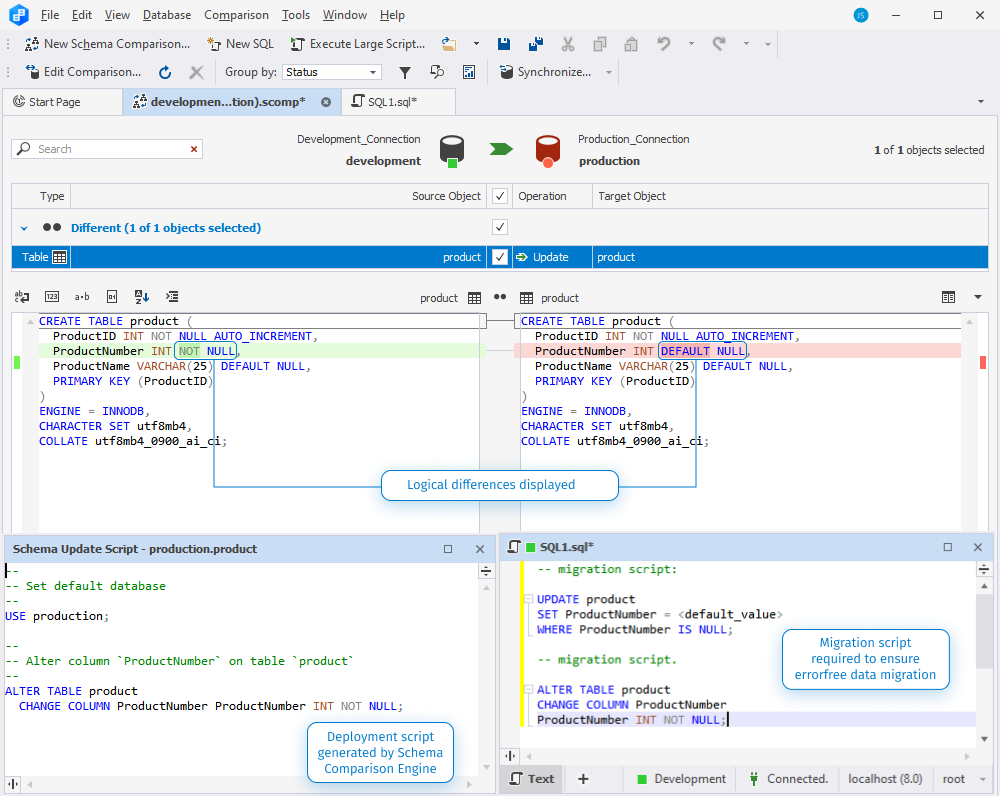1000x796 pixels.
Task: Click the Filter funnel icon
Action: (x=404, y=72)
